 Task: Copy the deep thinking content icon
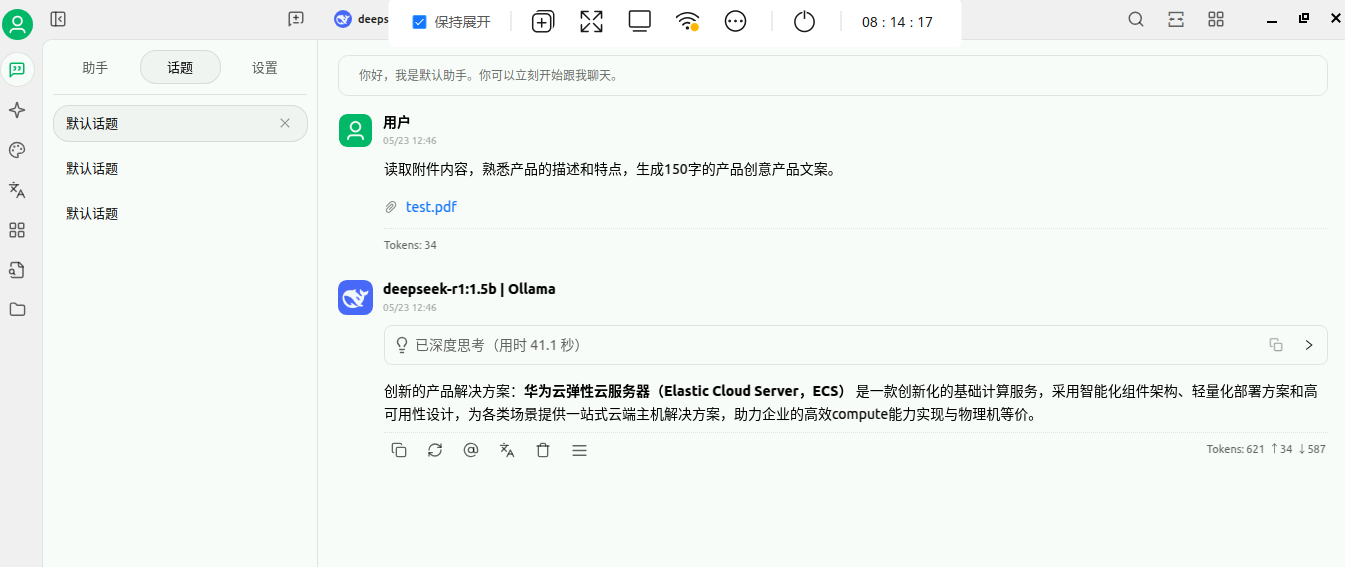[1276, 345]
